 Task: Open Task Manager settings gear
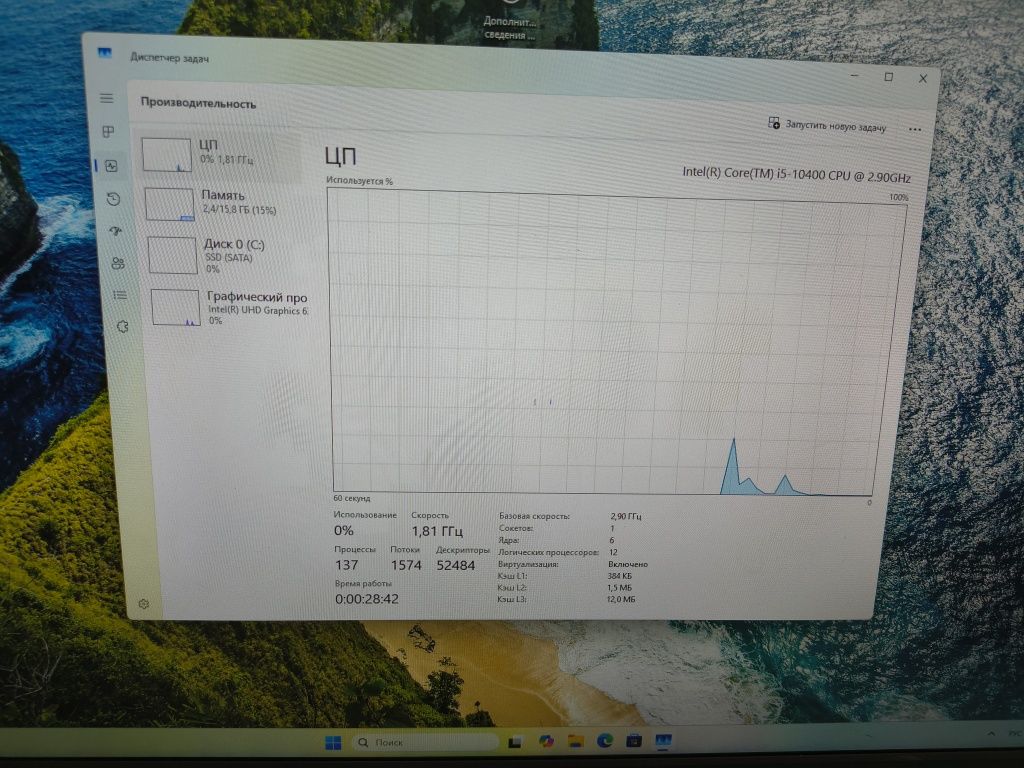(144, 604)
